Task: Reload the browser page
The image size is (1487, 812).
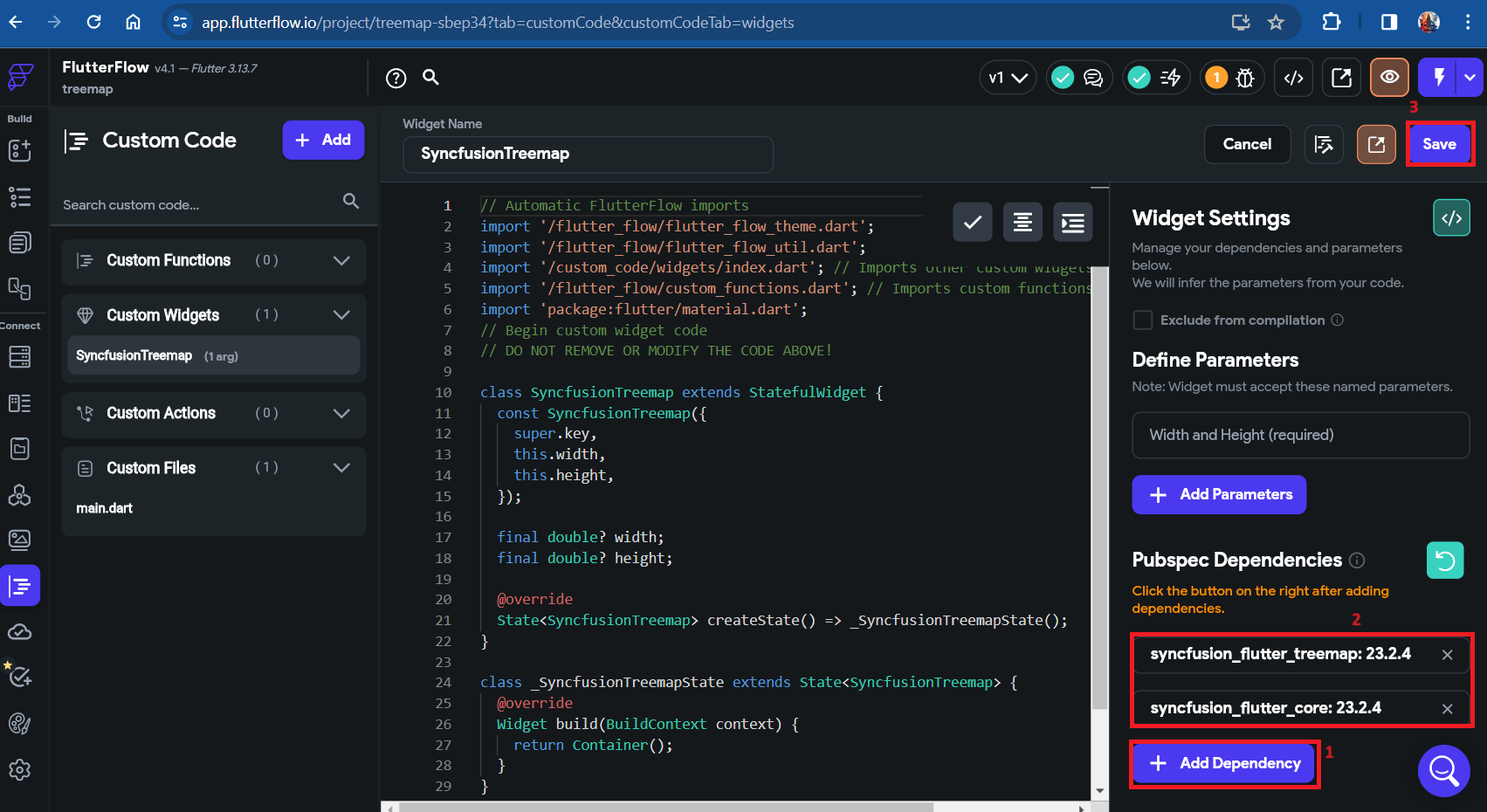Action: coord(93,22)
